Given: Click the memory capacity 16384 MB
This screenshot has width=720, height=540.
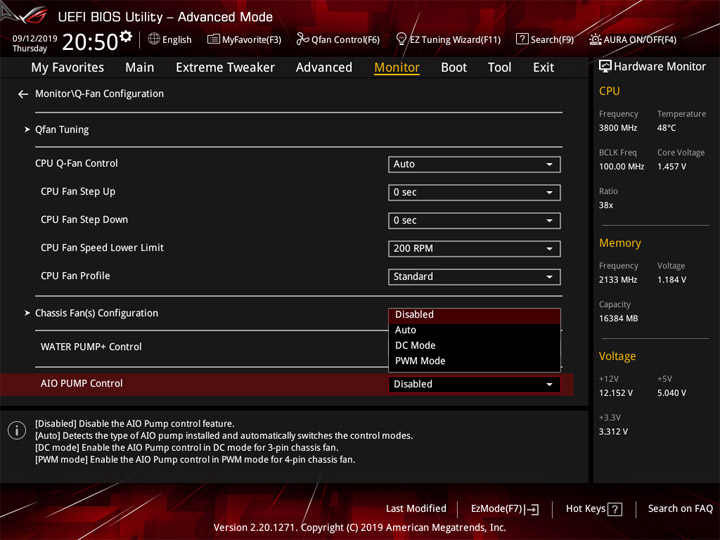Looking at the screenshot, I should click(x=618, y=319).
